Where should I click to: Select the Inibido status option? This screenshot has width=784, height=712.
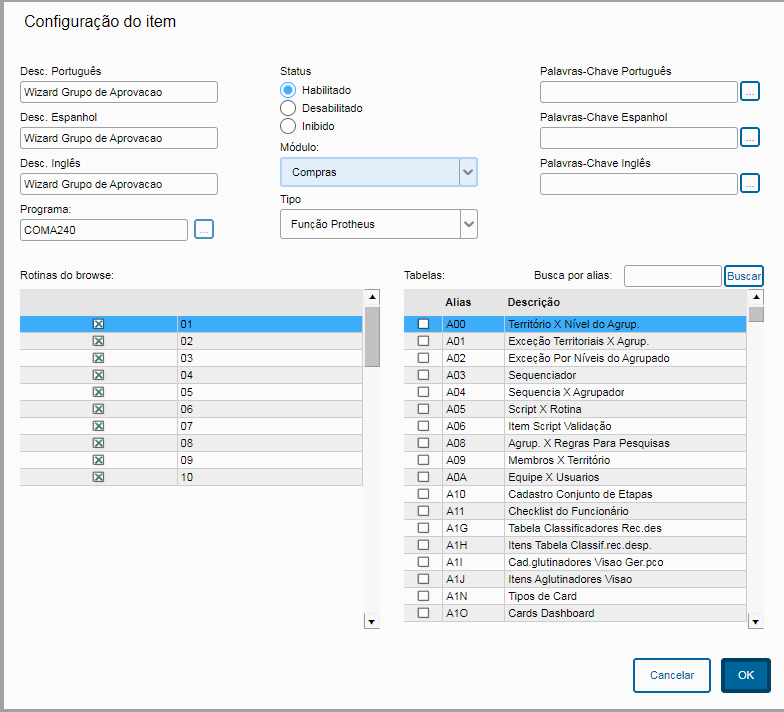(x=288, y=126)
